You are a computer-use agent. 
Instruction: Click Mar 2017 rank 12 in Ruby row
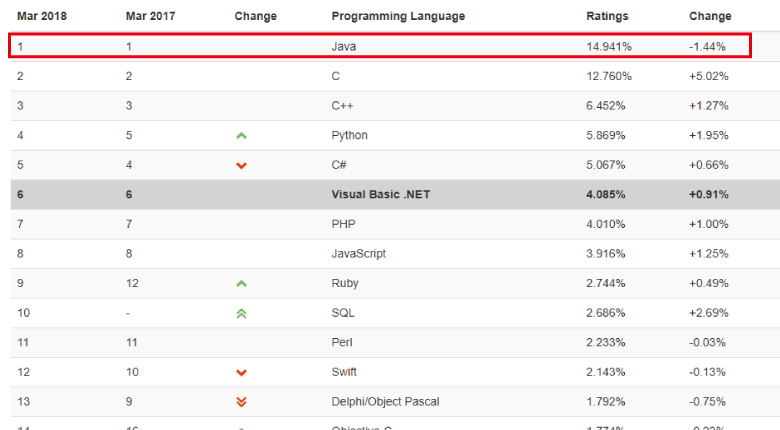(132, 283)
